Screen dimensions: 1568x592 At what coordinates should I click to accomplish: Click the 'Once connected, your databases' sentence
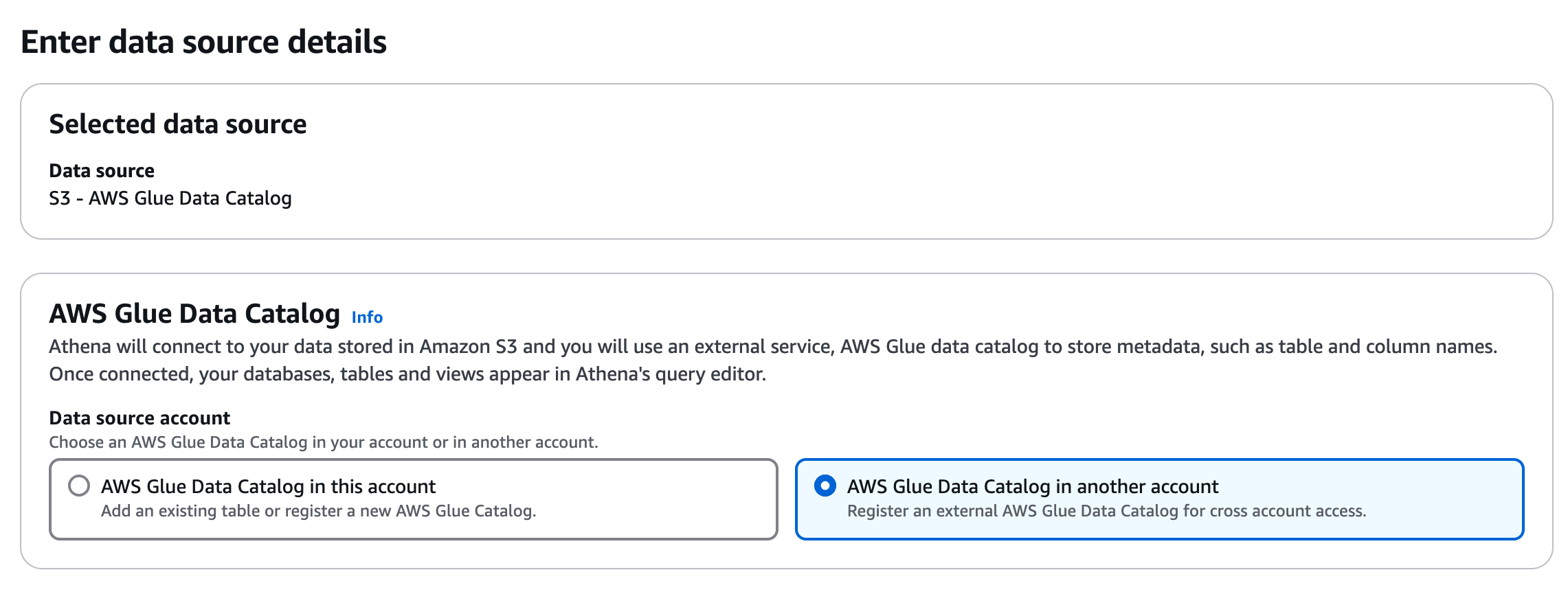[x=407, y=374]
